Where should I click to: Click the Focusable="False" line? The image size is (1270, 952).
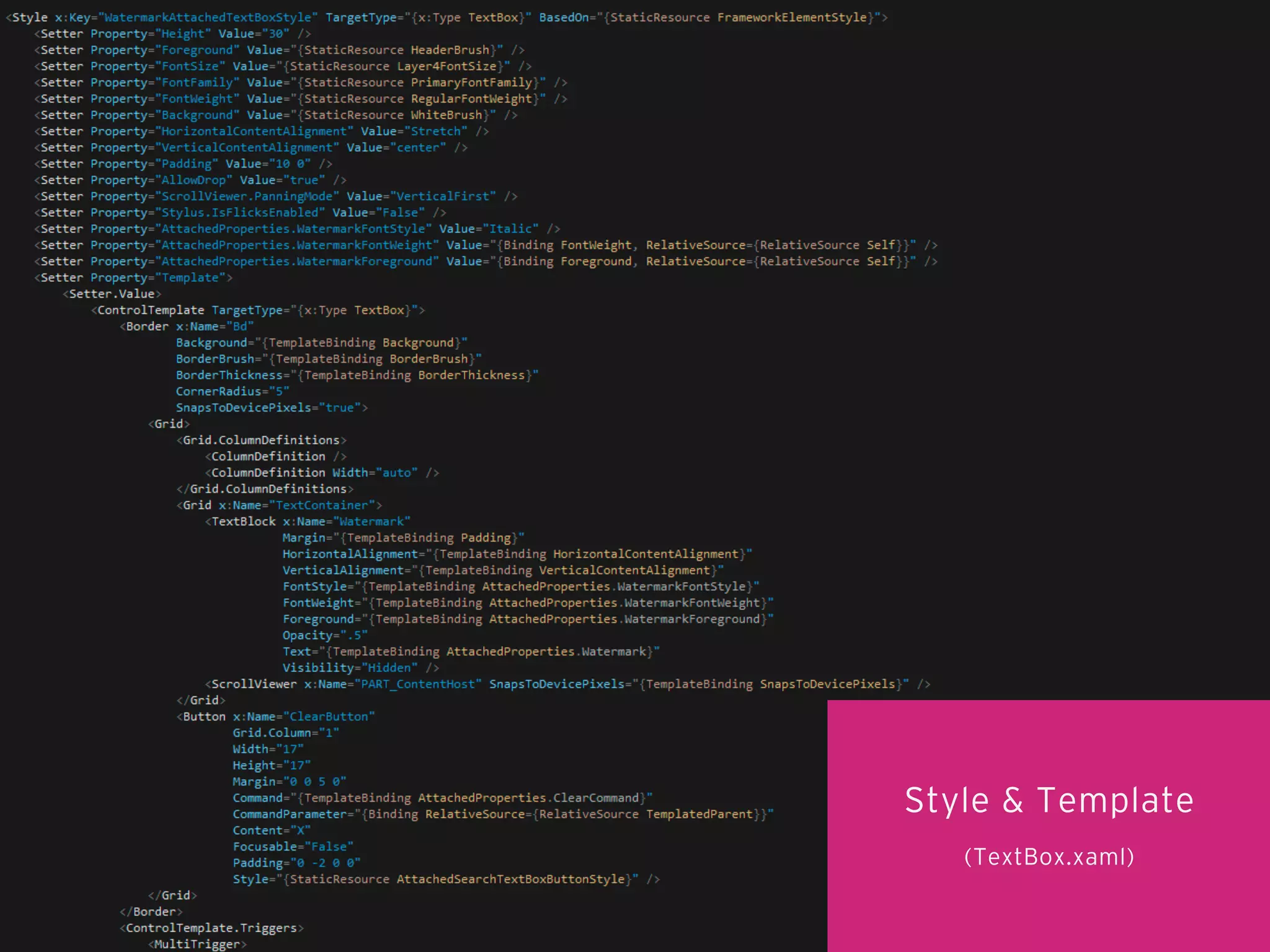coord(293,847)
